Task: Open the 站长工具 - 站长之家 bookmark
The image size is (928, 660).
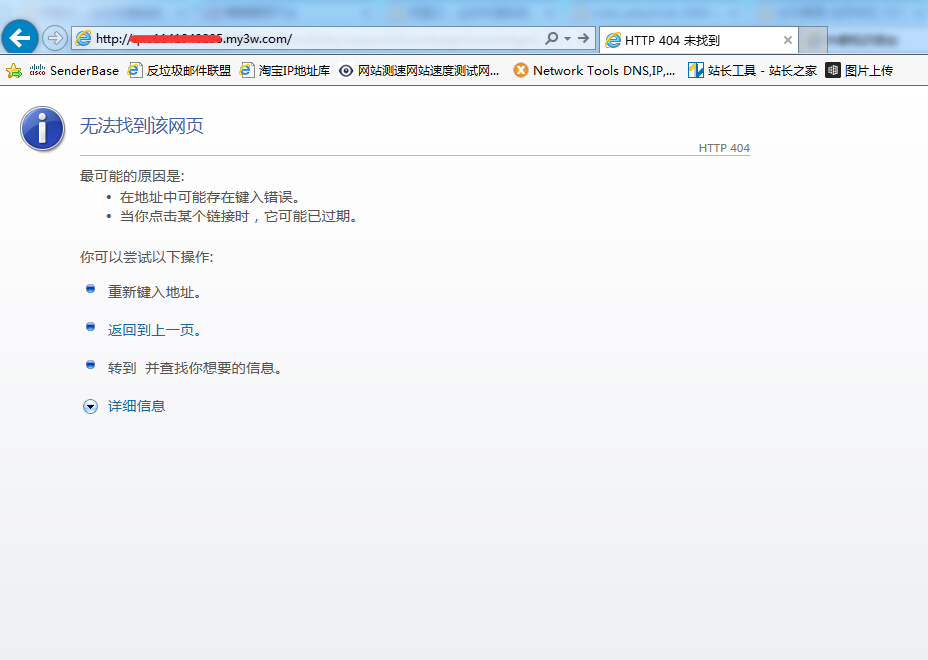Action: (x=752, y=71)
